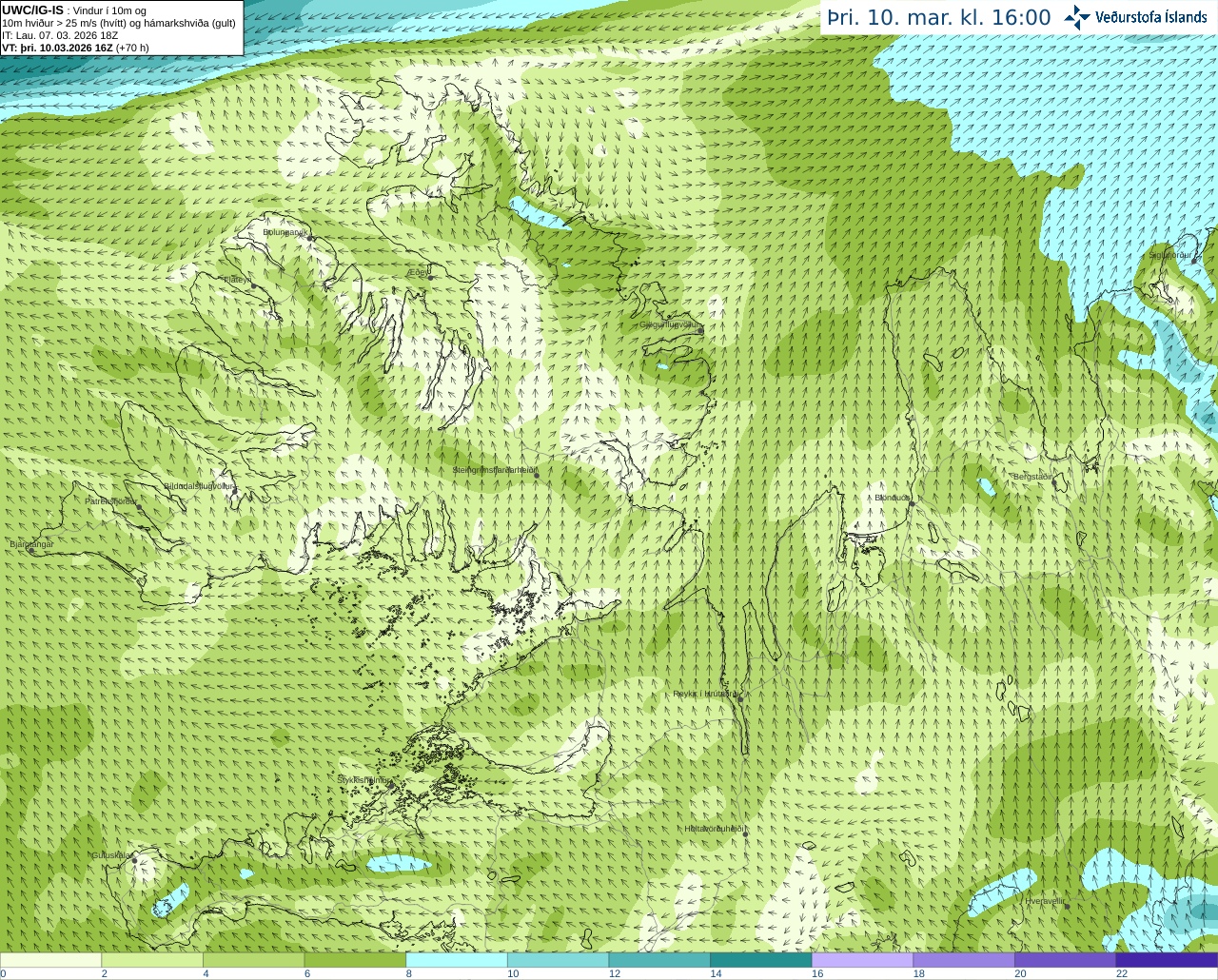Click the 14–16 m/s dark teal legend swatch
This screenshot has height=980, width=1218.
click(x=761, y=960)
